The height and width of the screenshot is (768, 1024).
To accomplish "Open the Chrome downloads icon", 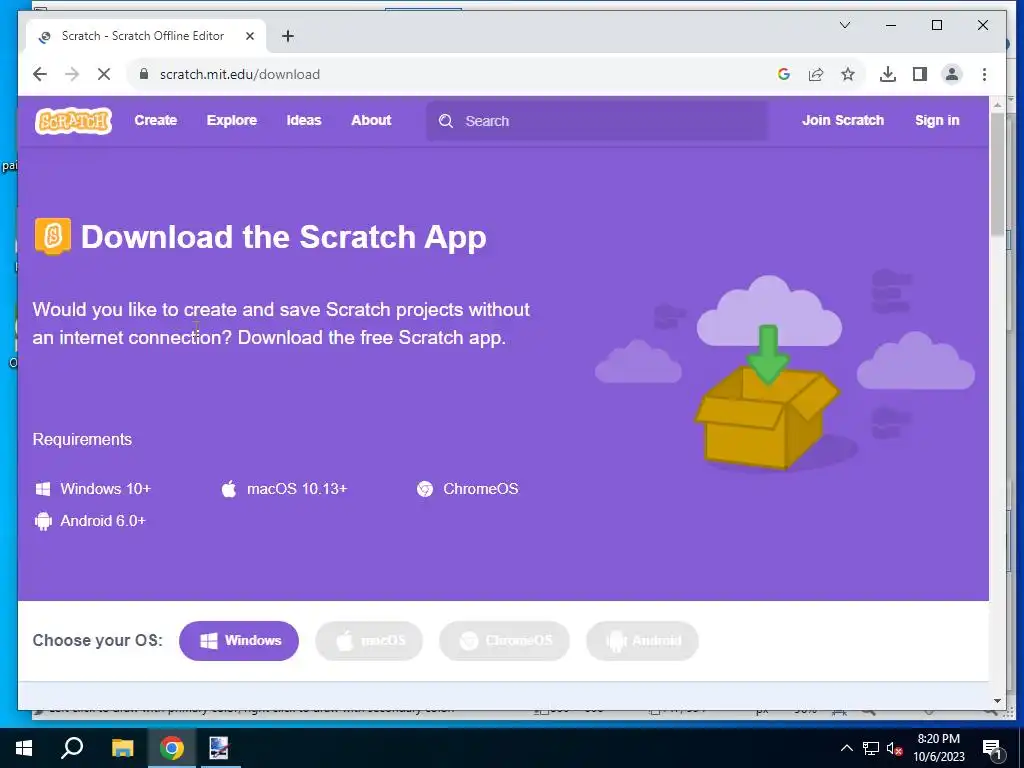I will (888, 74).
